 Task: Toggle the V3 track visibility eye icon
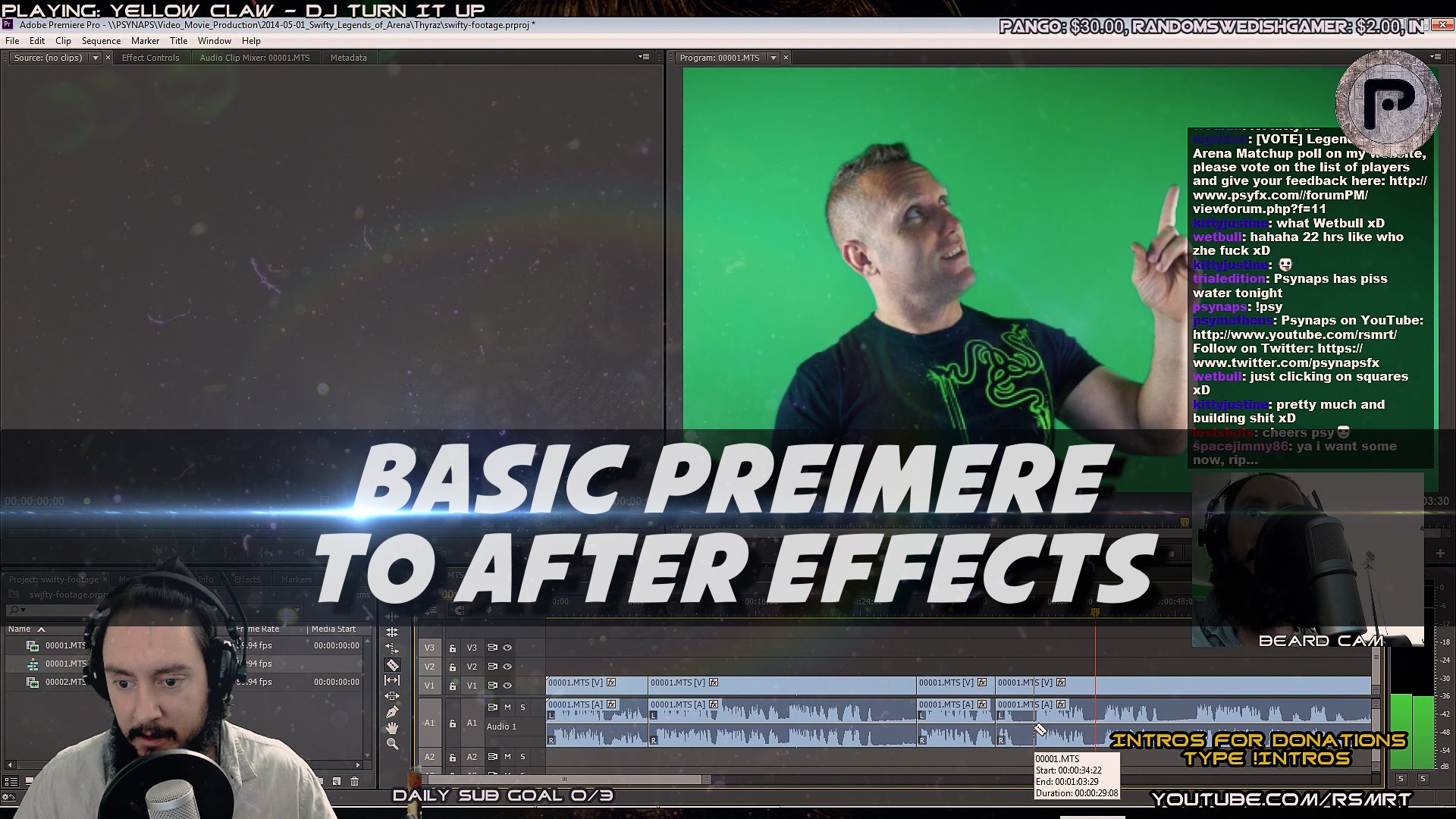pyautogui.click(x=507, y=647)
